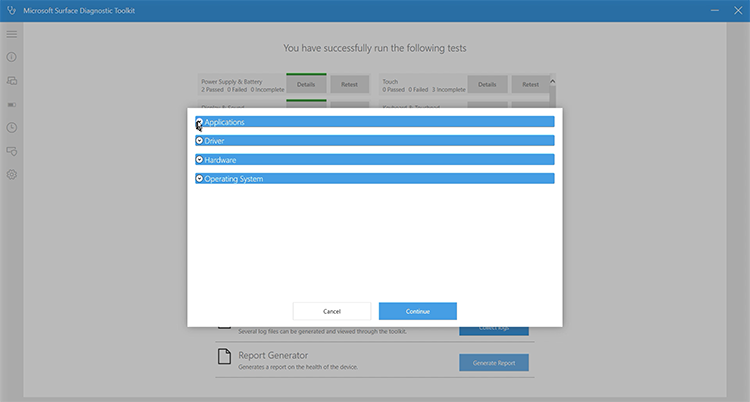The image size is (750, 402).
Task: Click the display protection icon in sidebar
Action: click(12, 151)
